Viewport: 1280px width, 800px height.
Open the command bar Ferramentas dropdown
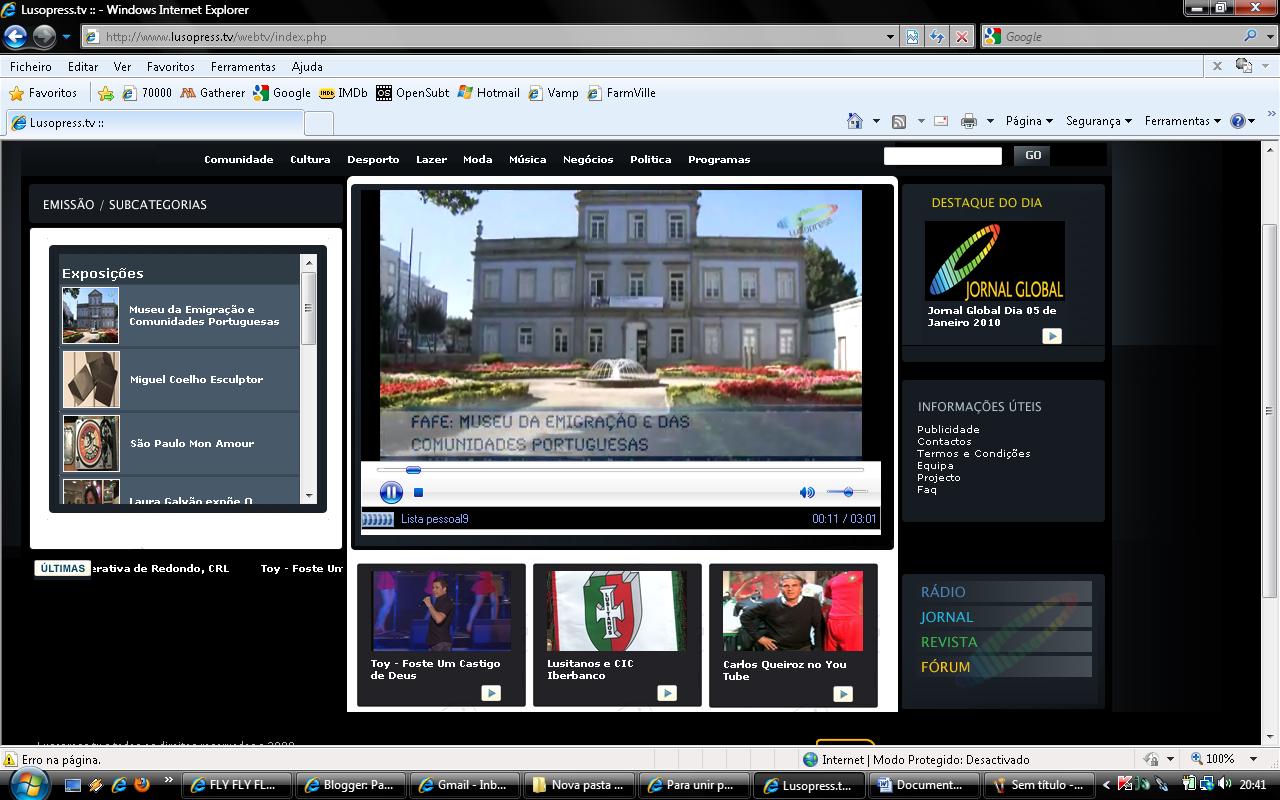tap(1183, 121)
